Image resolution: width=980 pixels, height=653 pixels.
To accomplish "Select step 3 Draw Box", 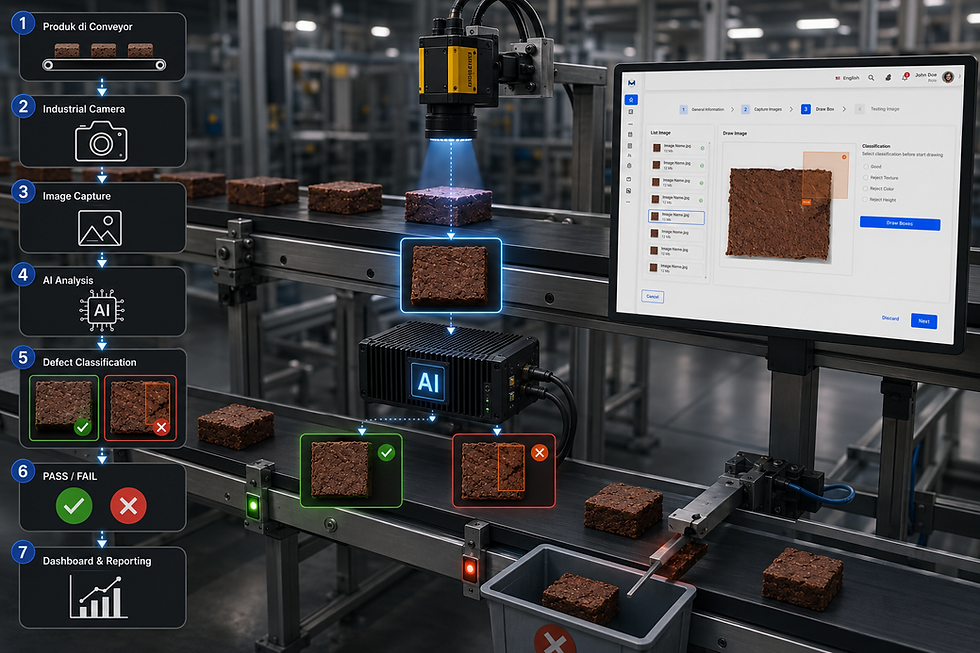I will click(x=818, y=109).
